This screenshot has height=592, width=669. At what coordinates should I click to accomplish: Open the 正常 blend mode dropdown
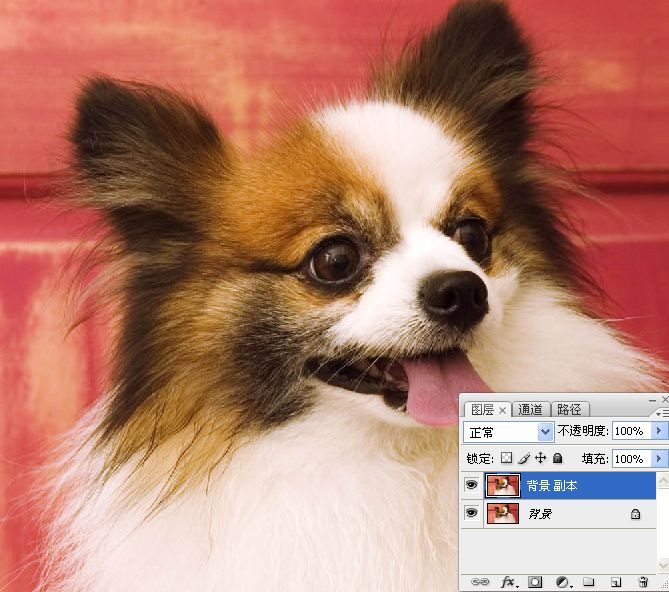click(x=508, y=432)
